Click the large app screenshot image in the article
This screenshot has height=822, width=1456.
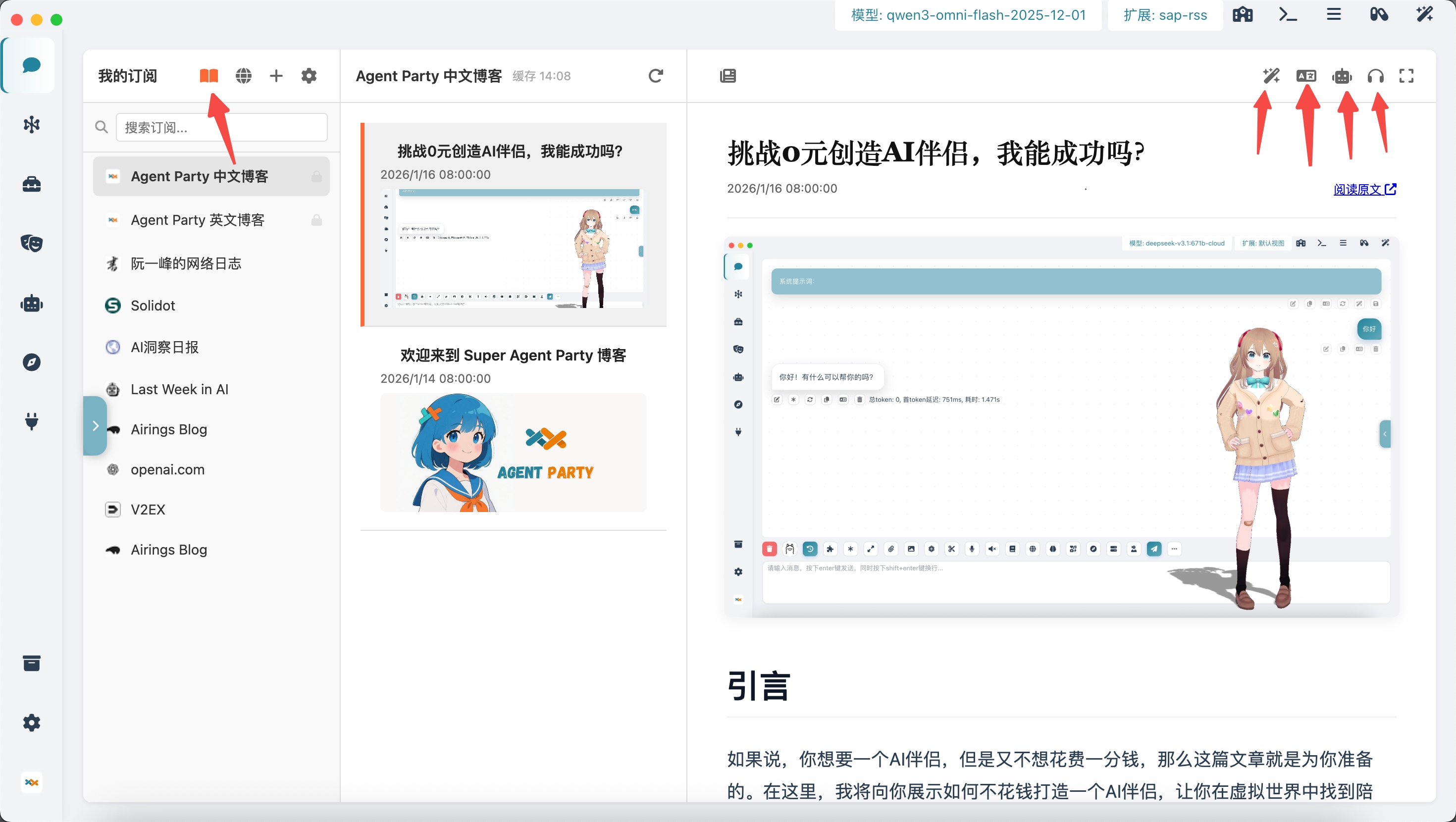(x=1061, y=427)
